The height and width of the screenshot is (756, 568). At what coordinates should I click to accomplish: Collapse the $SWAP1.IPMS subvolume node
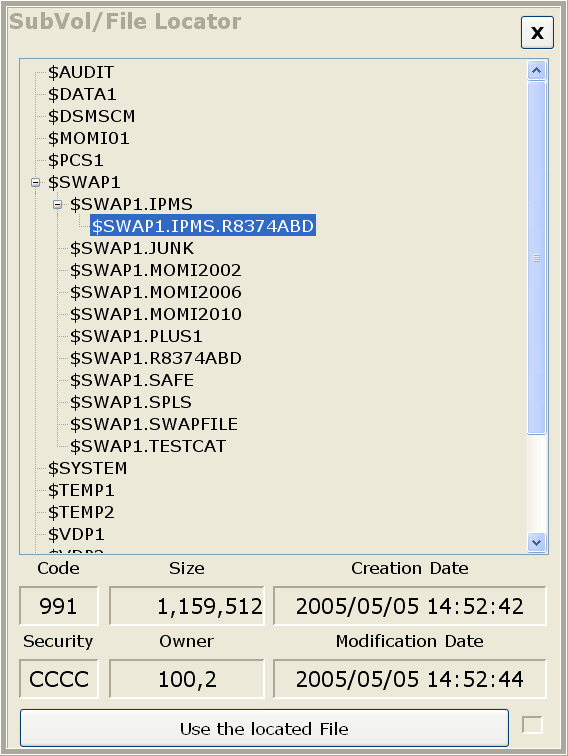57,205
